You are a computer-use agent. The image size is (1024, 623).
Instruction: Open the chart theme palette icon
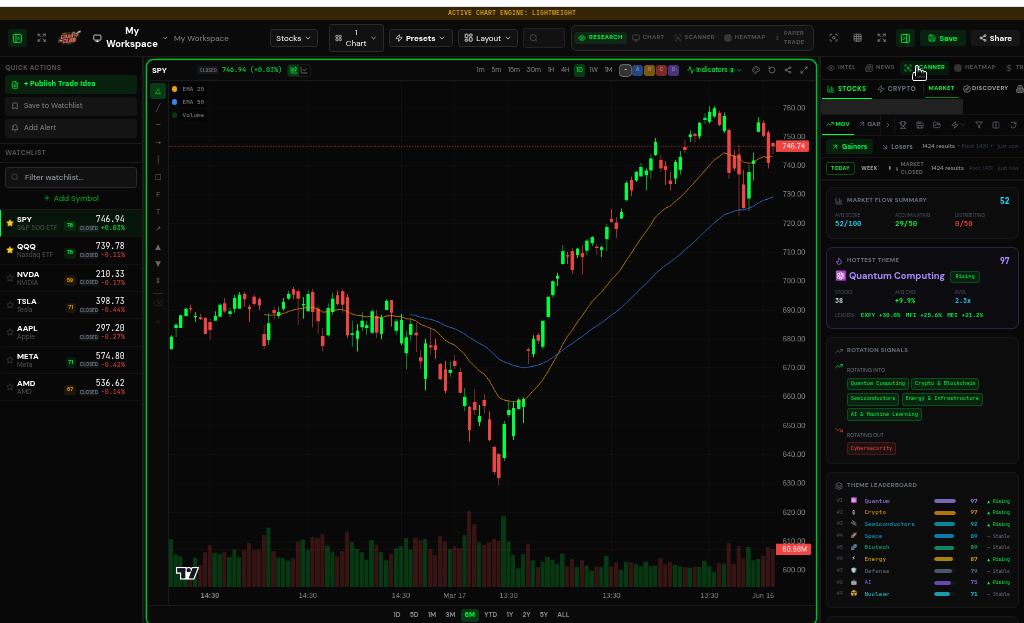point(756,70)
